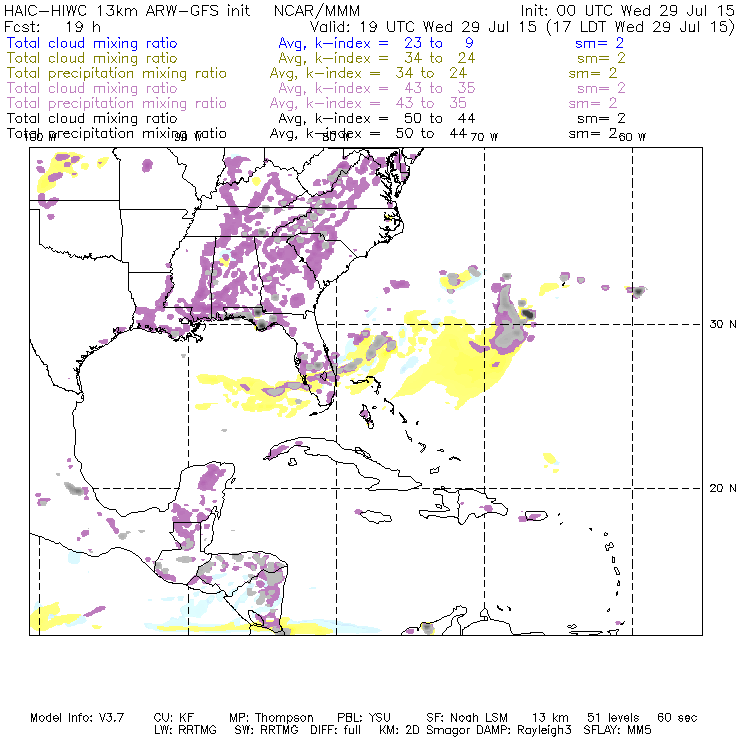Select the "LW: RRTMG" longwave label

click(x=185, y=730)
